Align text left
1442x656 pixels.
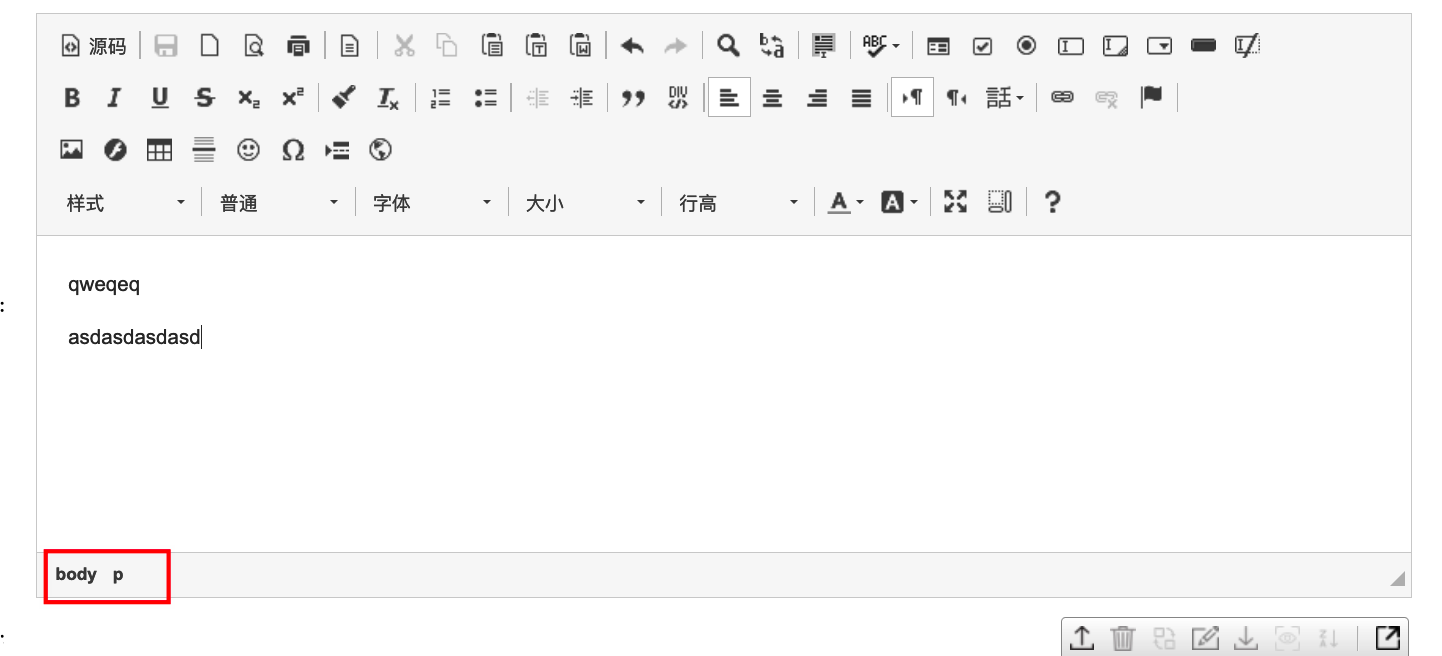[729, 97]
